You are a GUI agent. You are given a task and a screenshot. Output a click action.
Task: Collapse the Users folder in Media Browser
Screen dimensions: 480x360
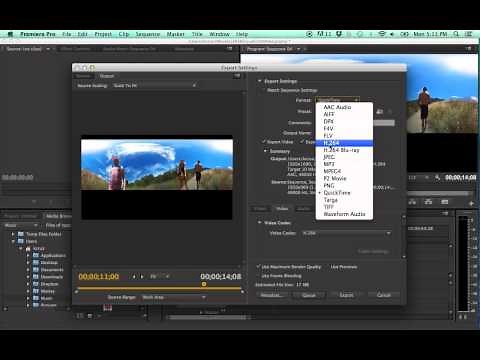pos(13,241)
